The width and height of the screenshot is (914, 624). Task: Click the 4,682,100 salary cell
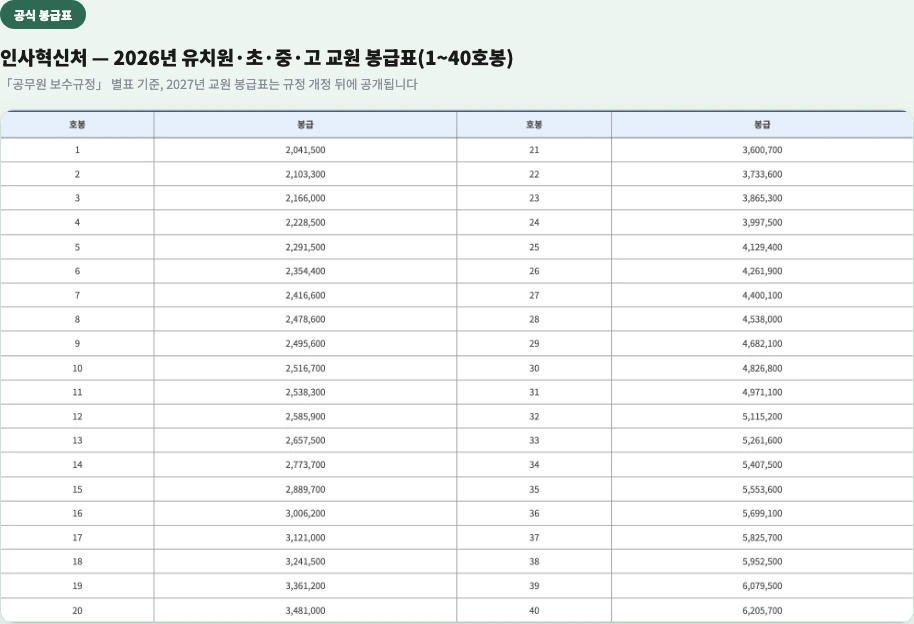[762, 344]
